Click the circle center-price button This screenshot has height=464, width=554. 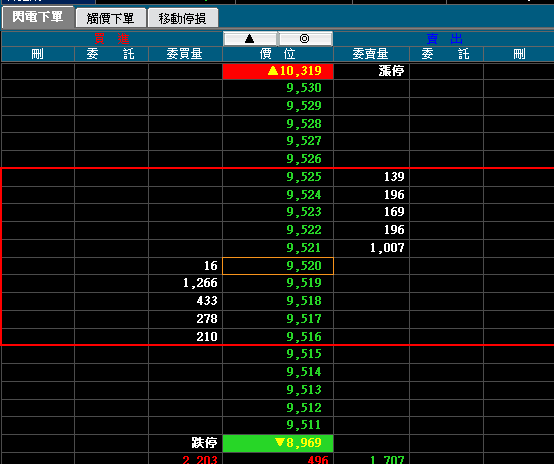point(305,39)
